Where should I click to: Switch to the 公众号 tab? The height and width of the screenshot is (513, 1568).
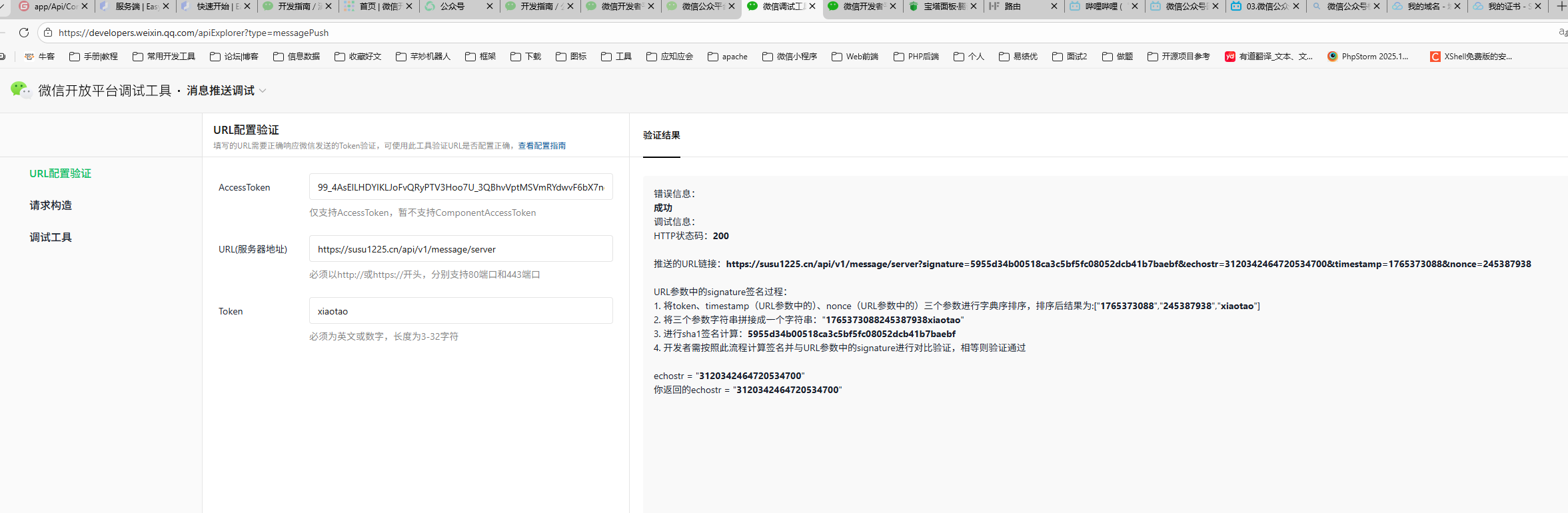point(453,6)
